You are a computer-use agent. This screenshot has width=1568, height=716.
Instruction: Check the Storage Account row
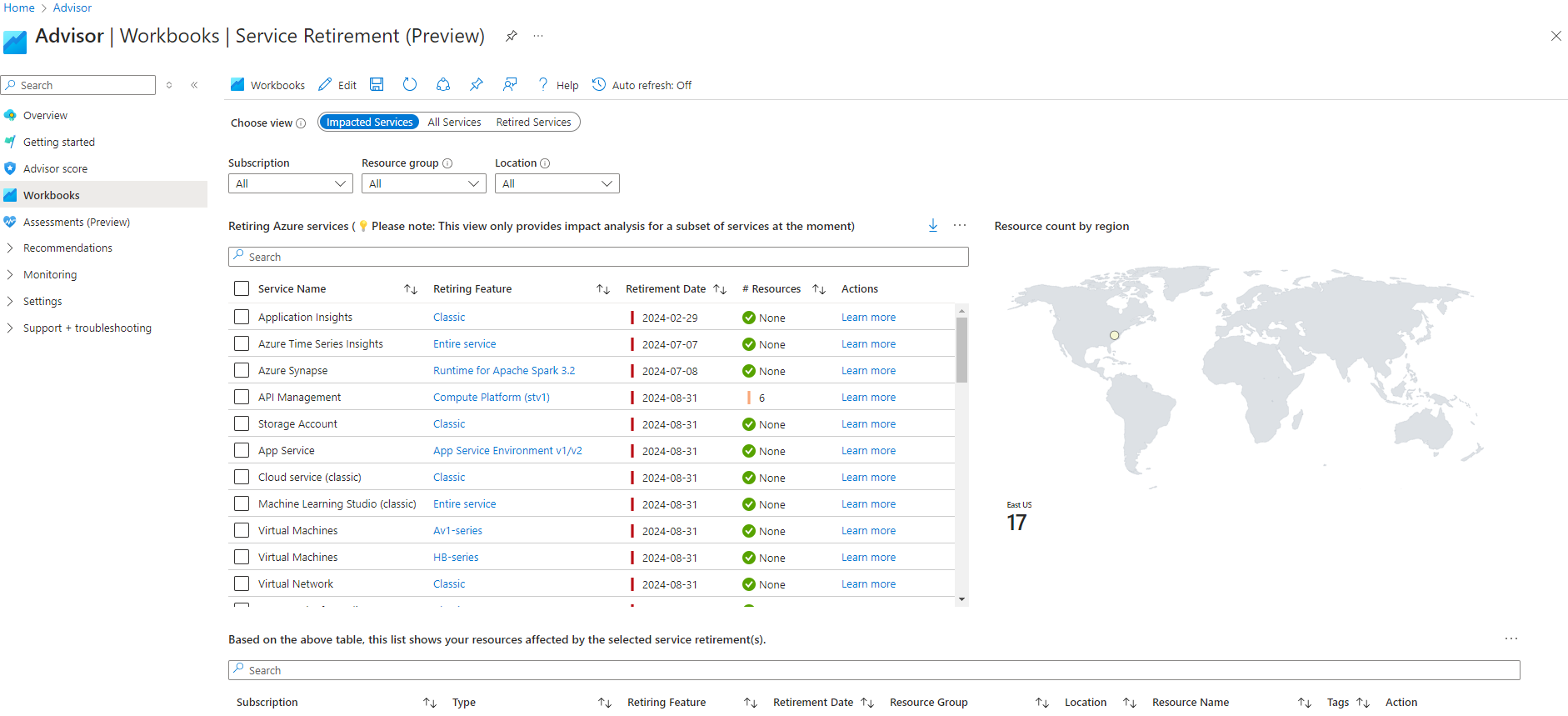pos(242,423)
